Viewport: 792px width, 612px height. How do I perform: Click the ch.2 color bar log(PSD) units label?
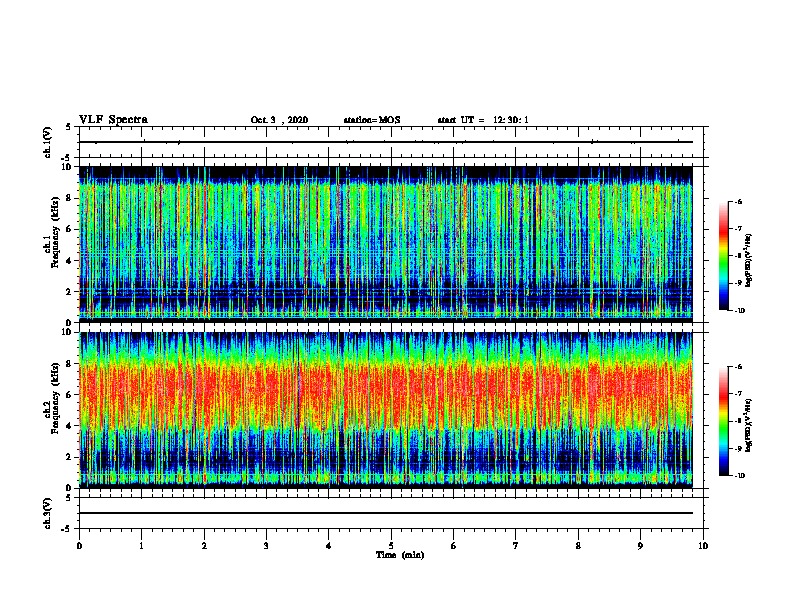coord(749,425)
